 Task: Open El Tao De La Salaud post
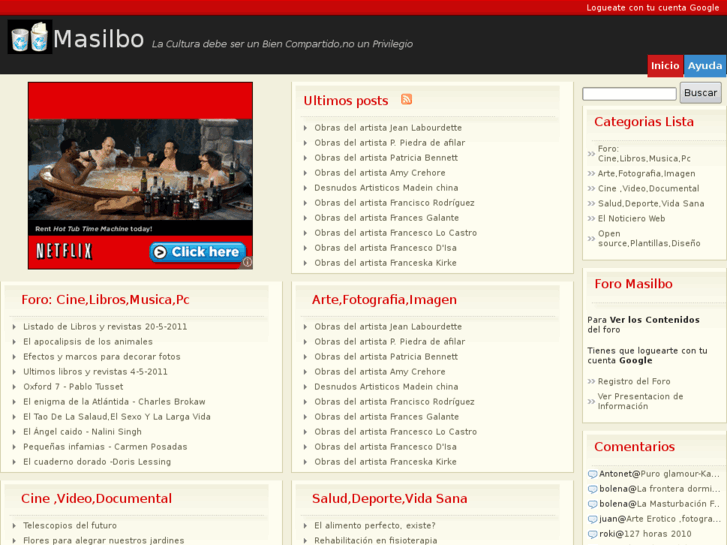click(x=117, y=417)
